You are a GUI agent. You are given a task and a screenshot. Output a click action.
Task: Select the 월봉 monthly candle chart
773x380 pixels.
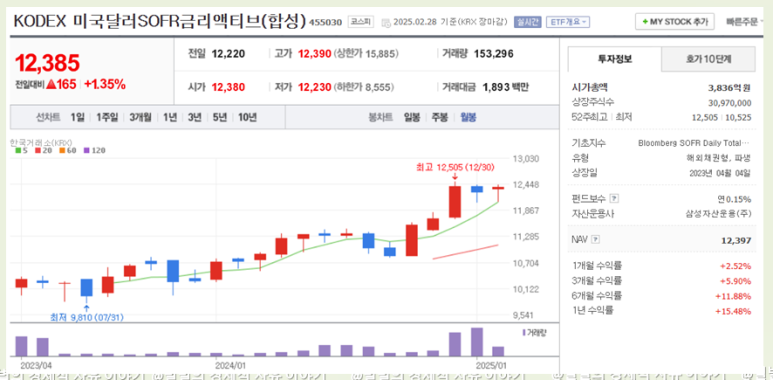468,117
